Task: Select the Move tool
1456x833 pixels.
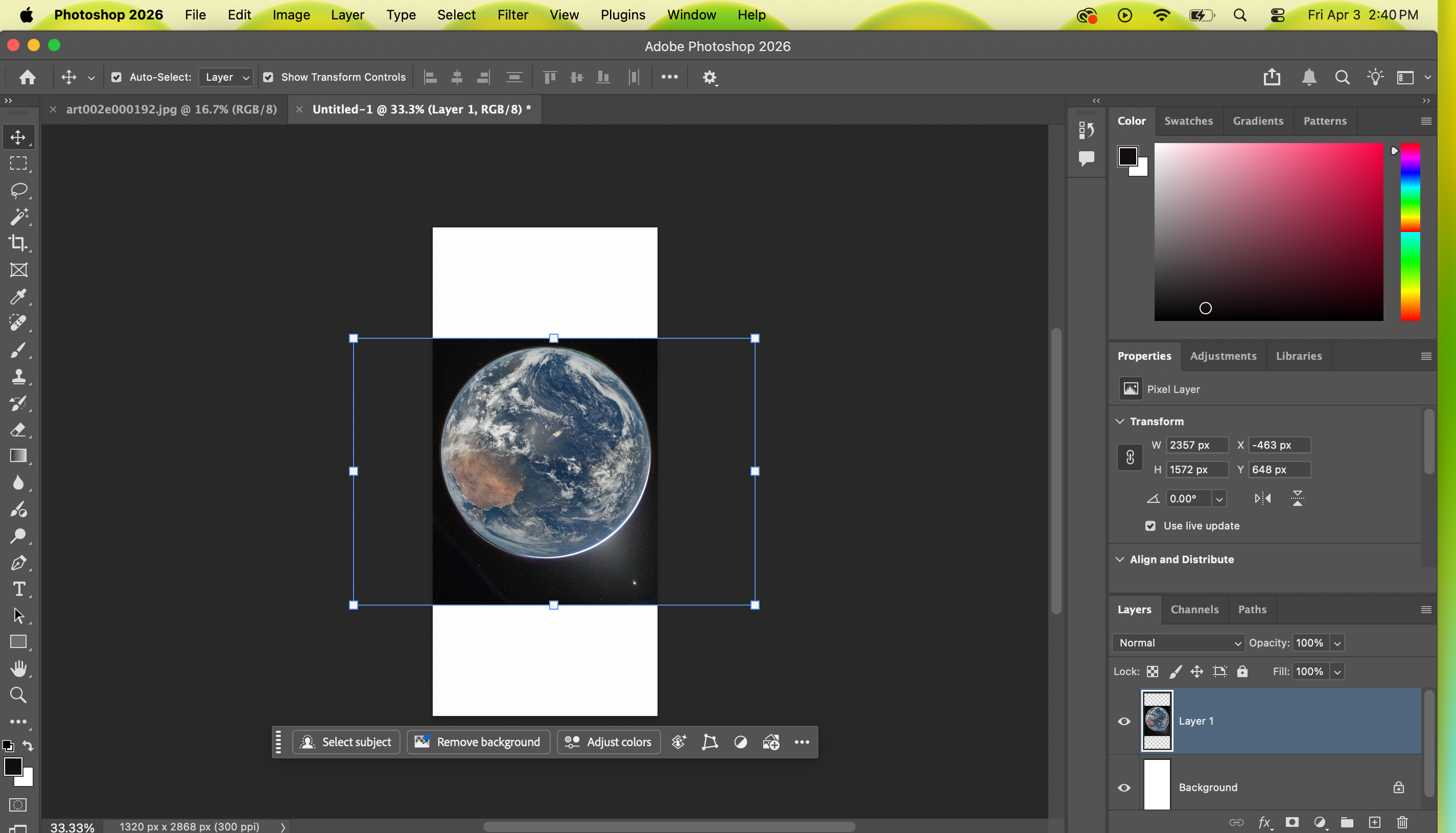Action: click(19, 137)
